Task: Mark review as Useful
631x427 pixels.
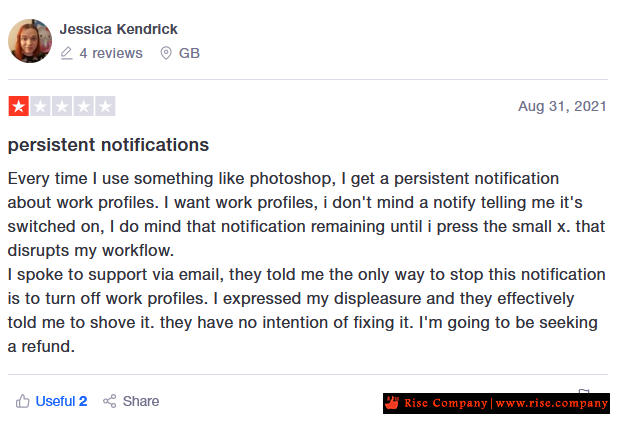Action: click(x=61, y=401)
